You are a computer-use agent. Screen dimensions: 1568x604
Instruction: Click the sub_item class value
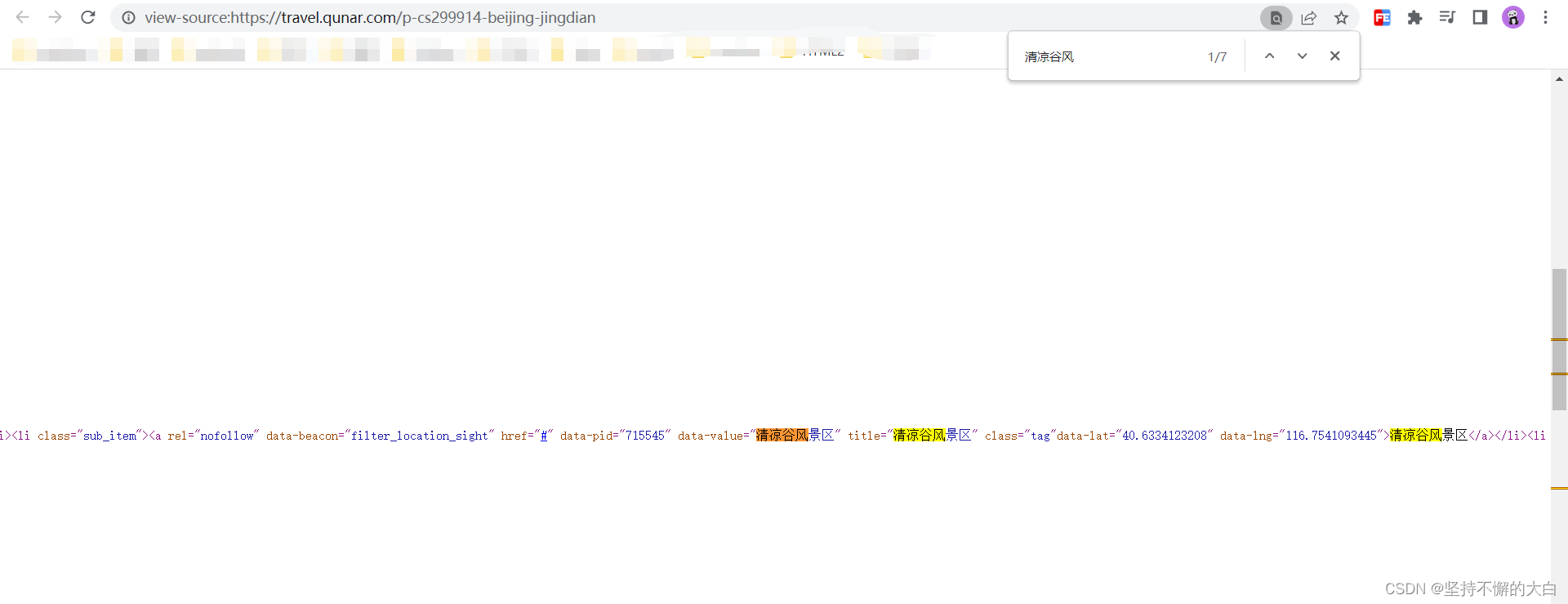109,436
